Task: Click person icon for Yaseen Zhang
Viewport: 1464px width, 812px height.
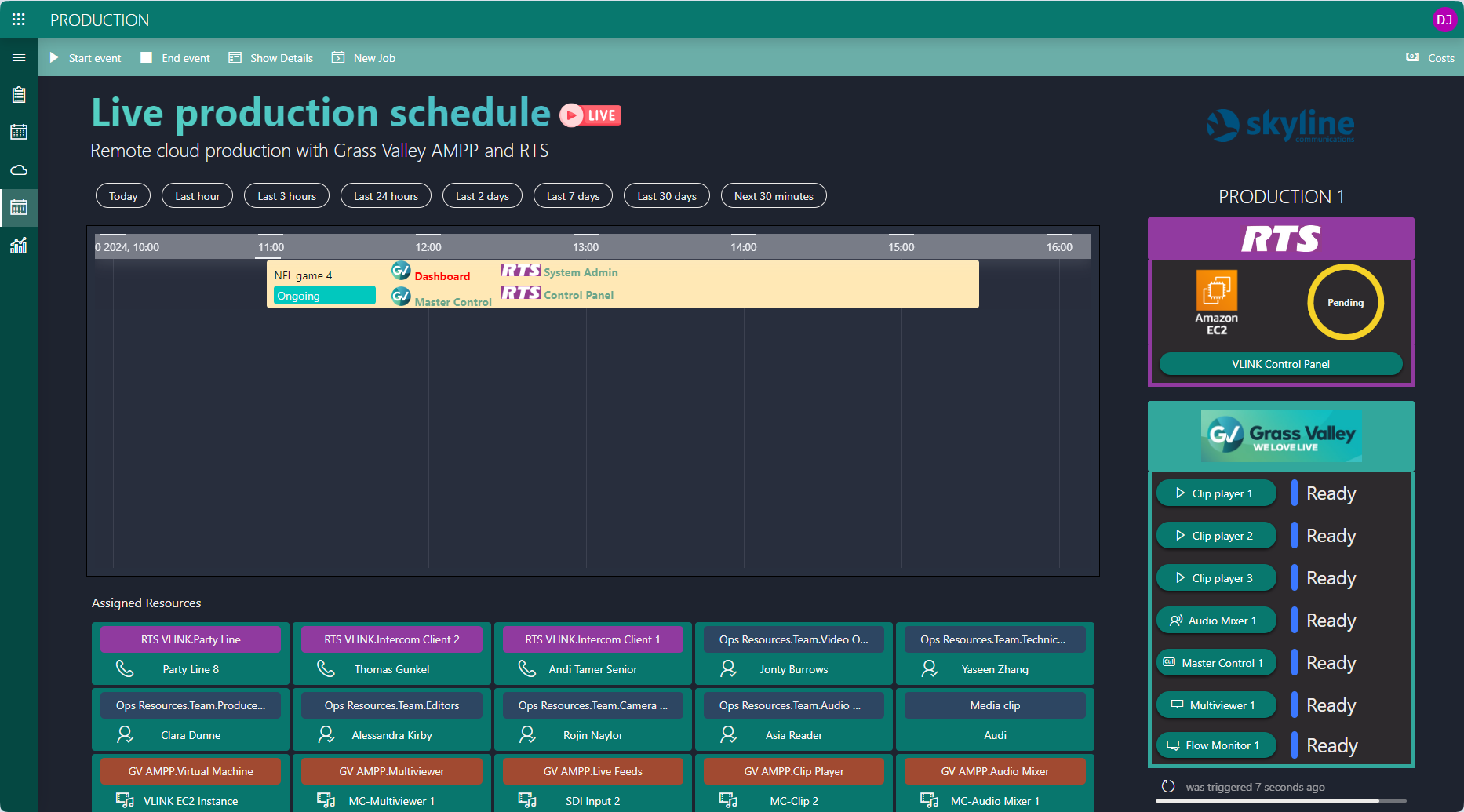Action: pyautogui.click(x=930, y=668)
